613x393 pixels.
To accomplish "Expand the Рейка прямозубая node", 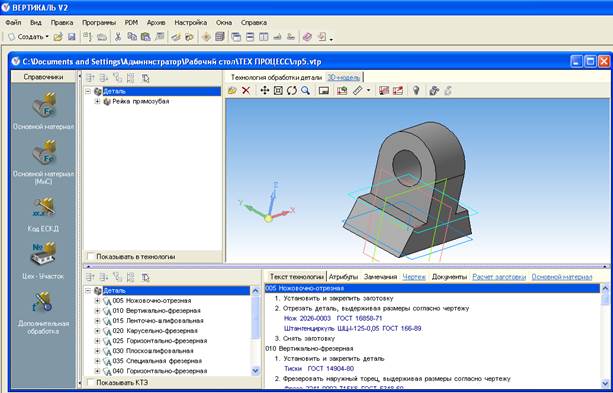I will point(97,102).
